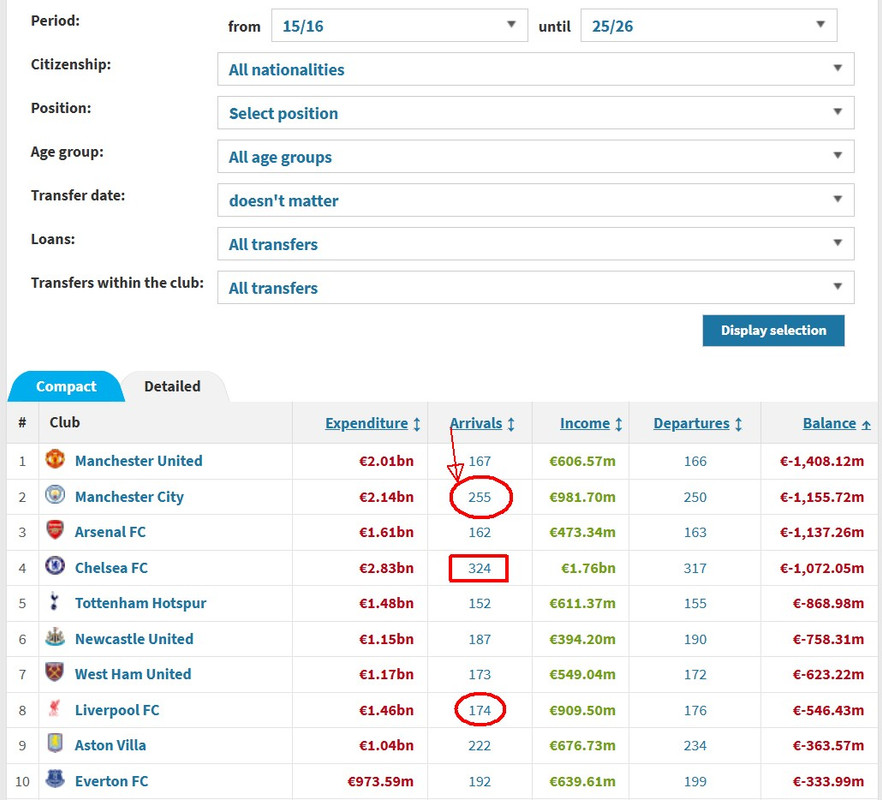882x800 pixels.
Task: Open the West Ham United club link
Action: (x=133, y=674)
